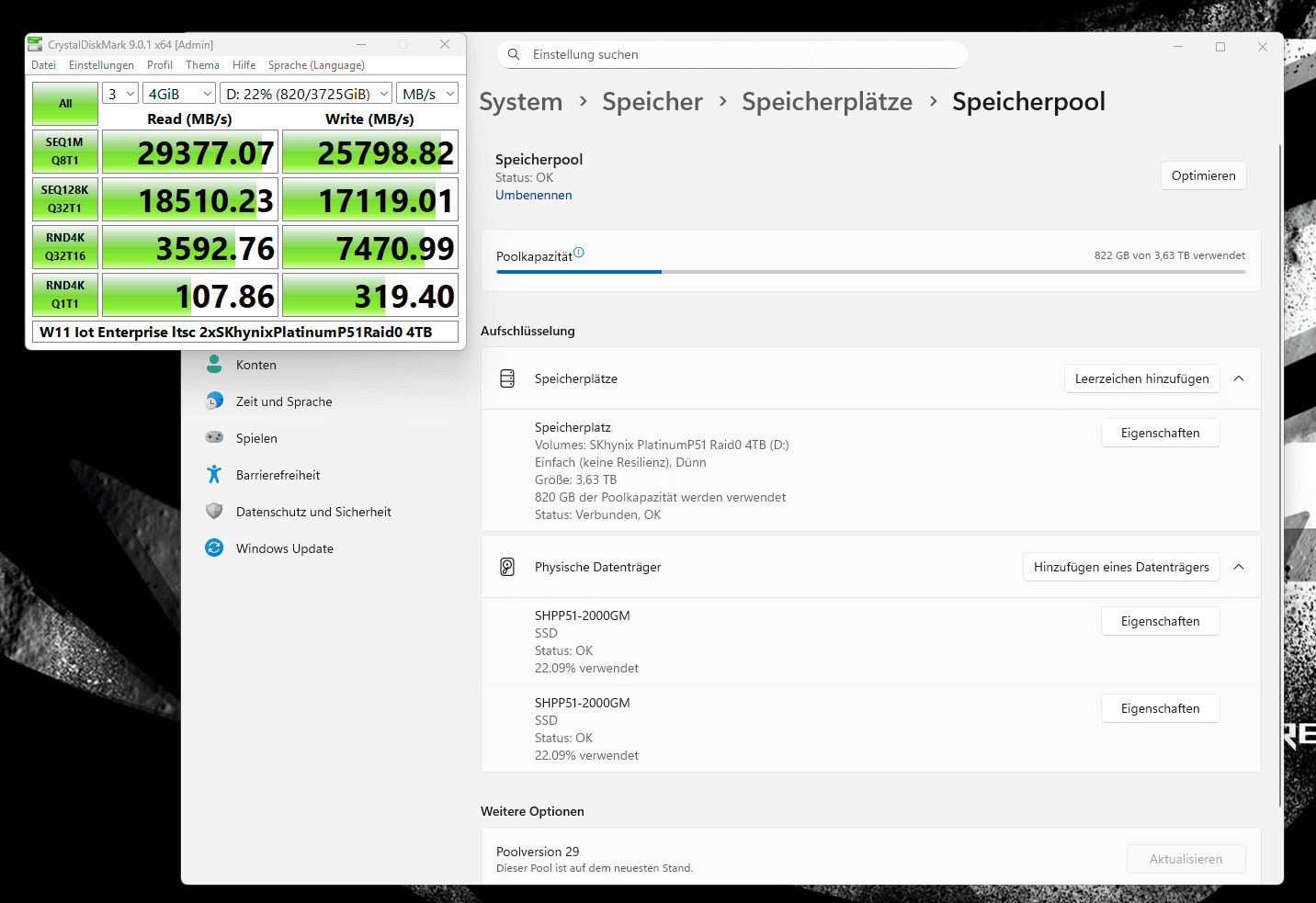Click the RND4K Q32T16 write value 7470.99

point(370,247)
